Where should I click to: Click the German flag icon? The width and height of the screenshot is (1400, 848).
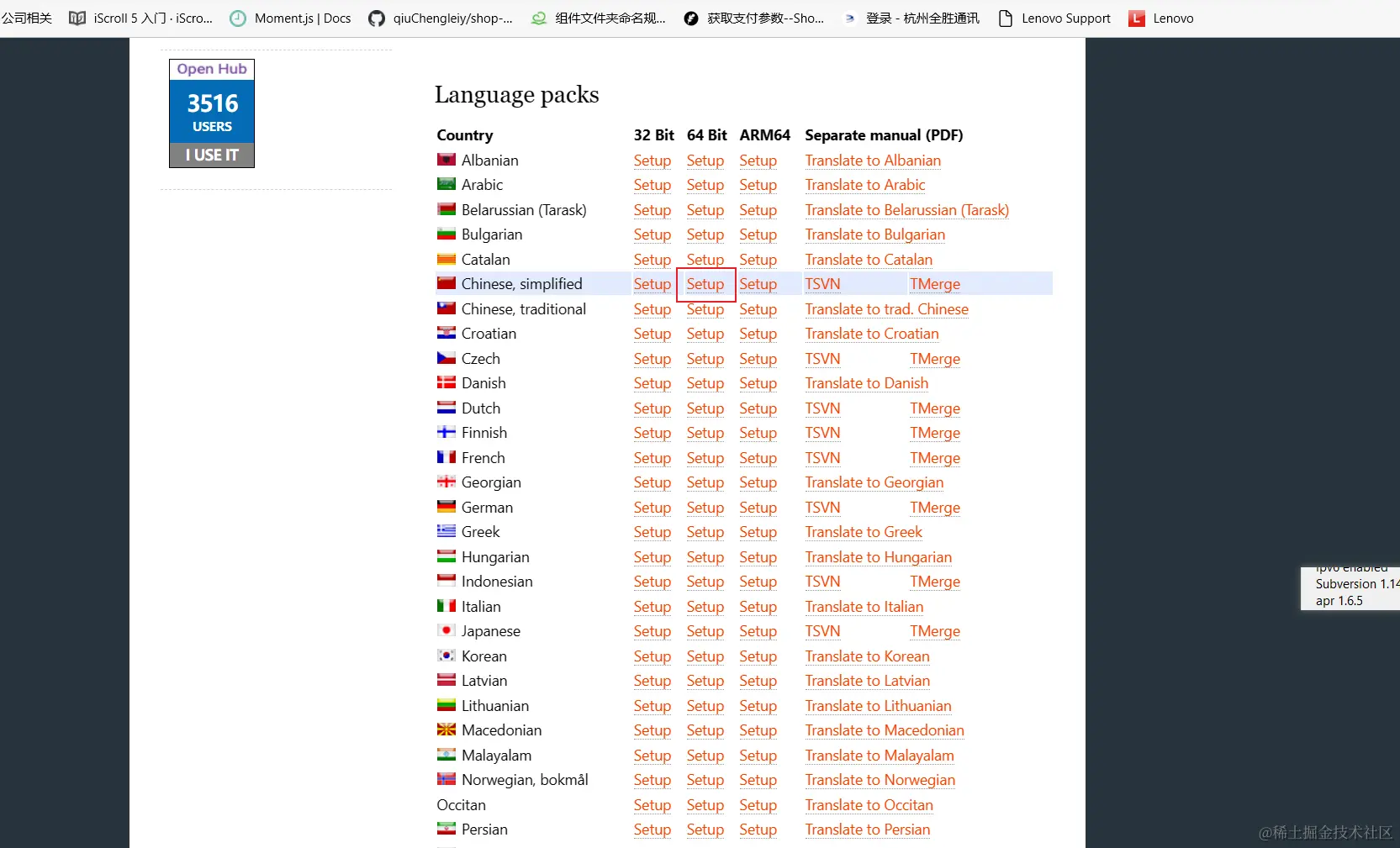(446, 507)
